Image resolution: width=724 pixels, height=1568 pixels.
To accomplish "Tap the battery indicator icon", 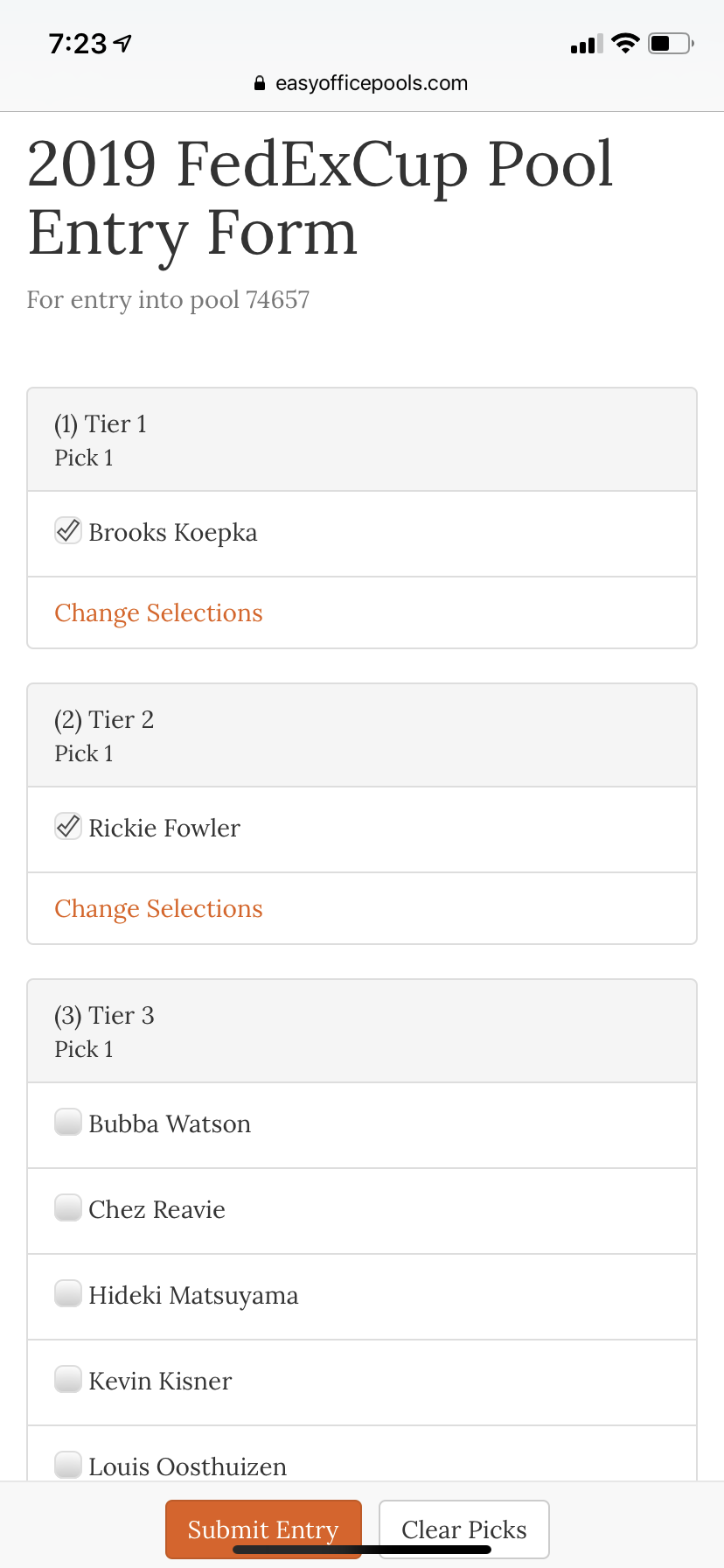I will click(x=670, y=42).
